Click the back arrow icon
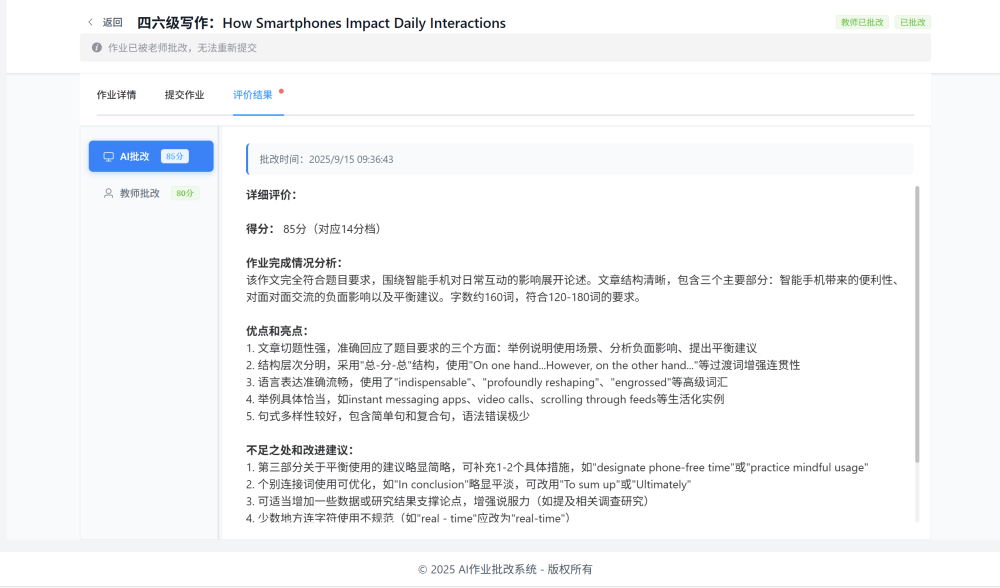The height and width of the screenshot is (588, 1000). click(91, 22)
